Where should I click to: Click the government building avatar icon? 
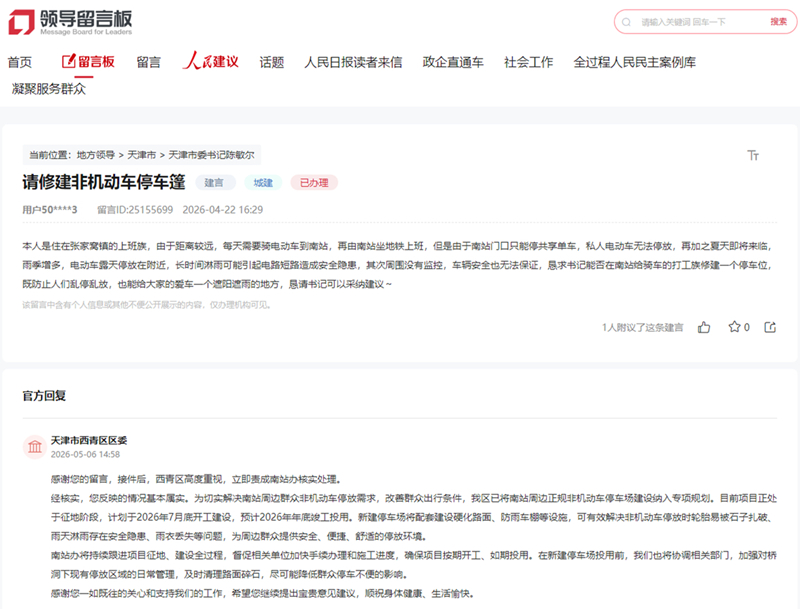pos(35,447)
